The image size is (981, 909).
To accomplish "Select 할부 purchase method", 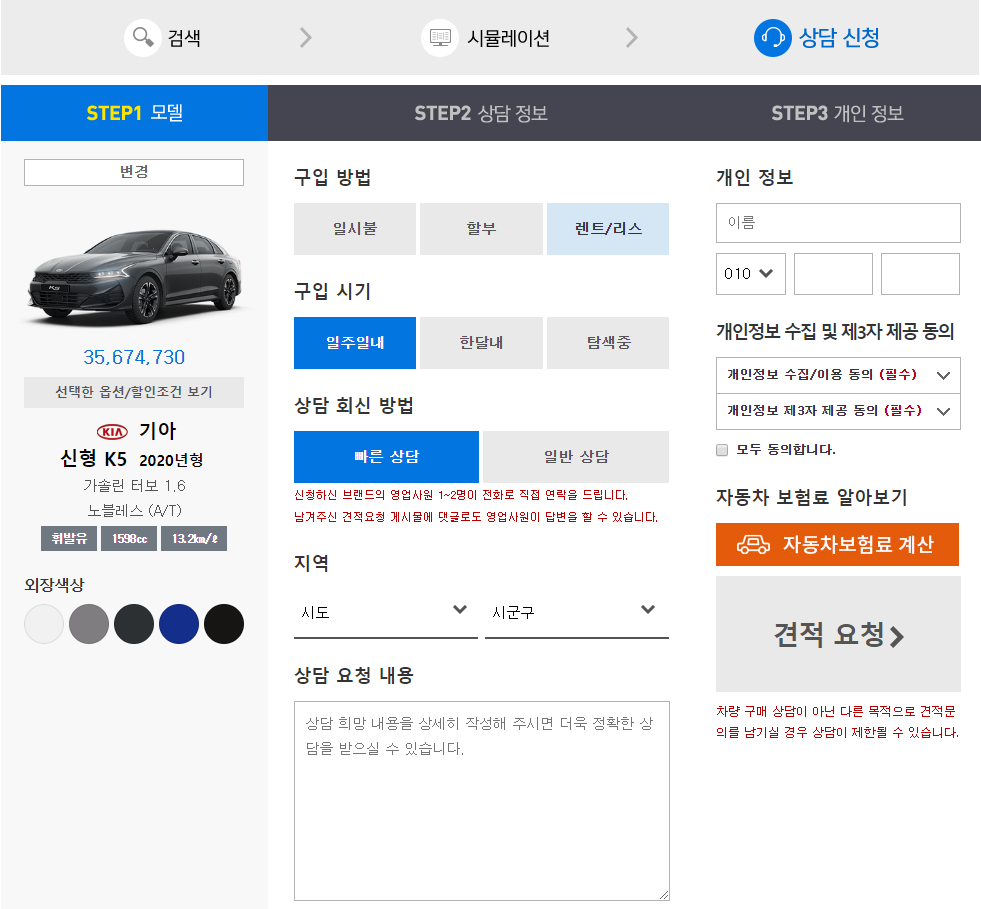I will pyautogui.click(x=481, y=229).
